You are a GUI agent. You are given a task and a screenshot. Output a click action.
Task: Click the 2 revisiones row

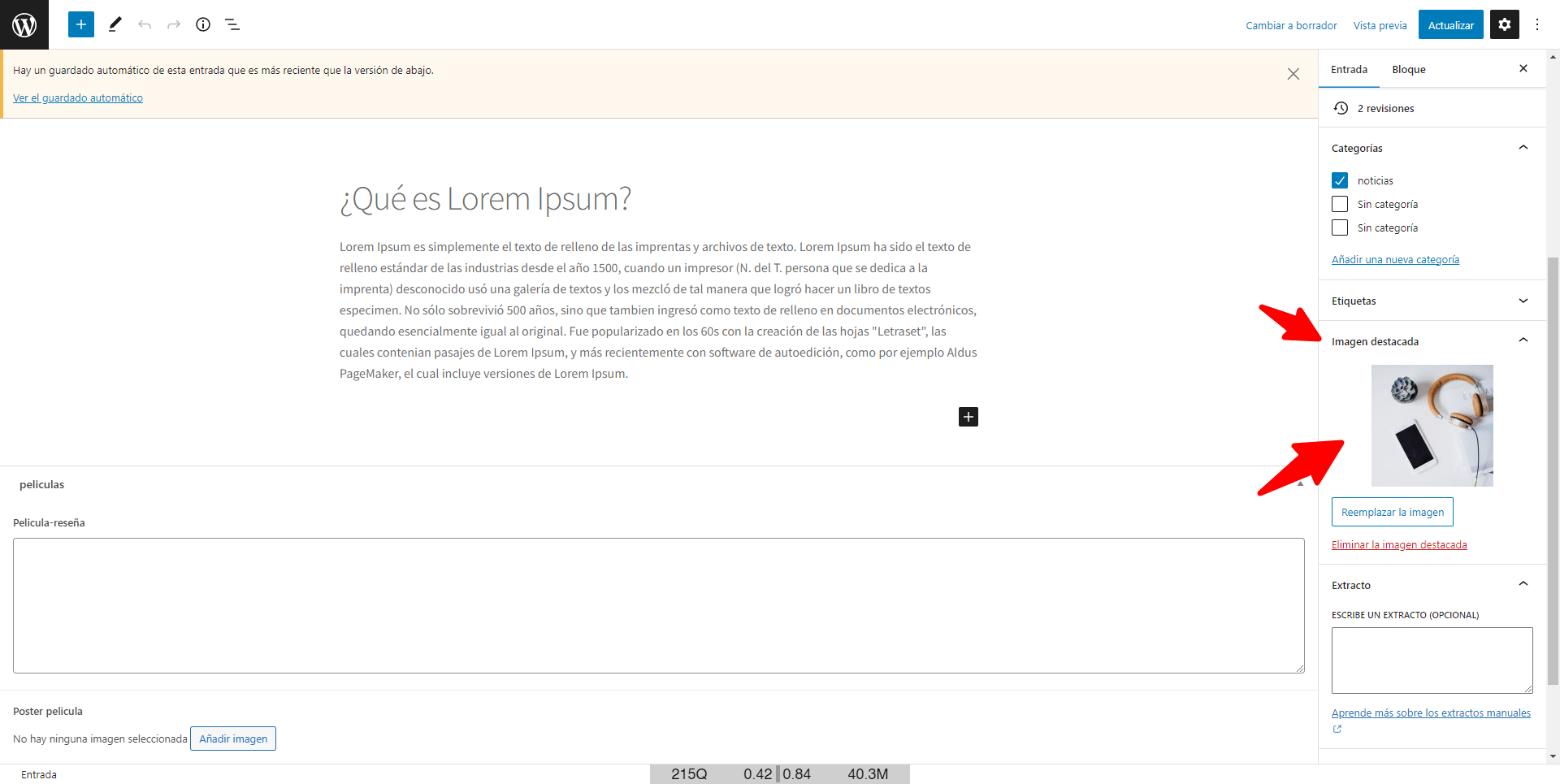tap(1432, 108)
